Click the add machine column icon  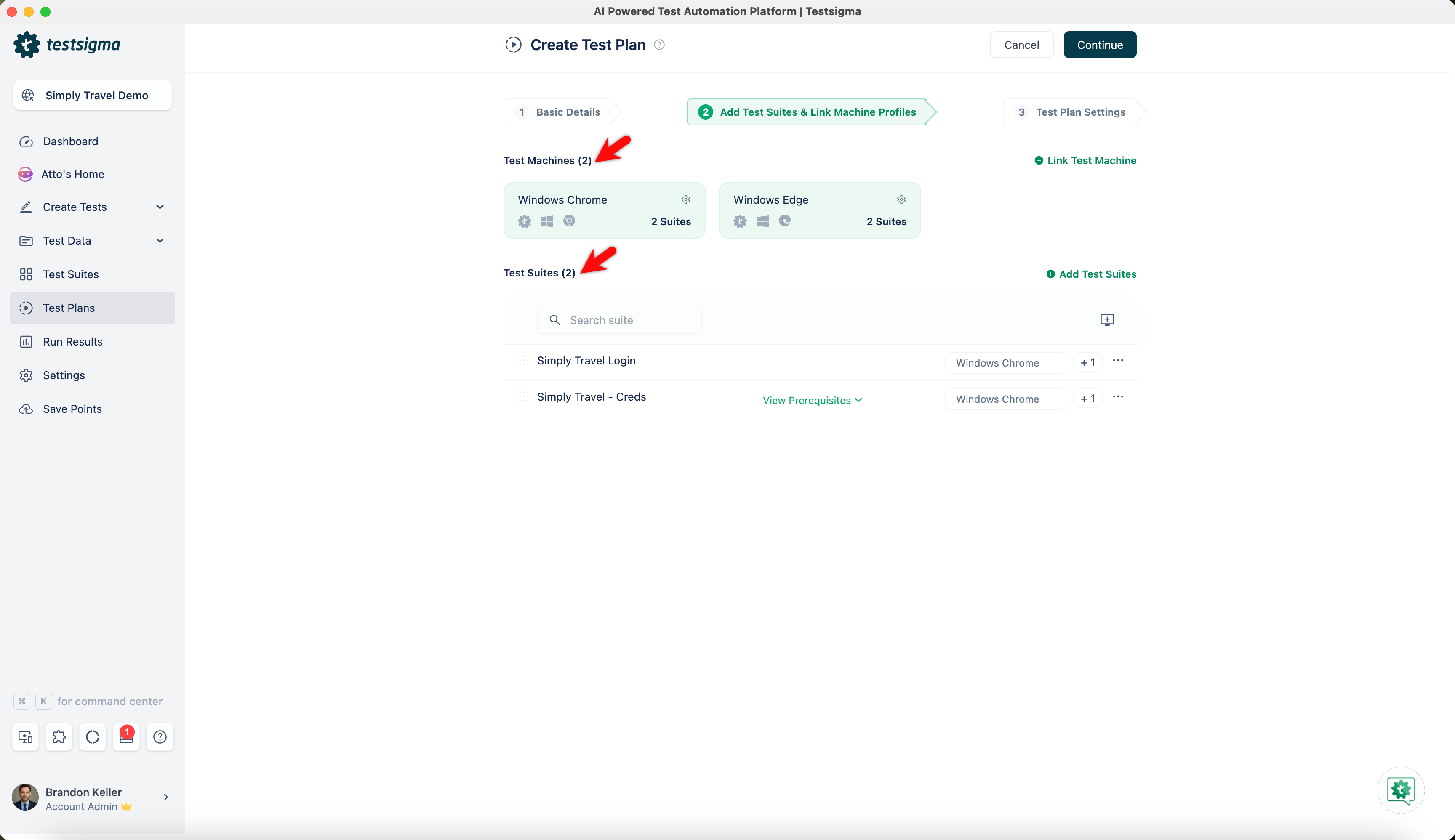tap(1106, 319)
